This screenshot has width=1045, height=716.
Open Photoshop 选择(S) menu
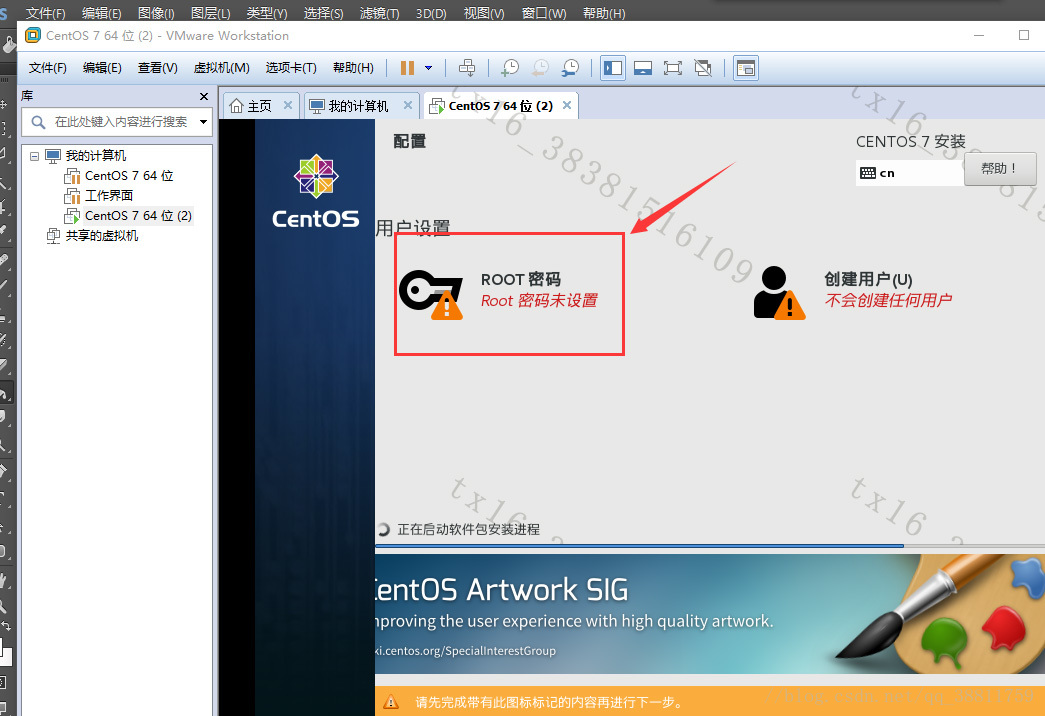(x=323, y=13)
